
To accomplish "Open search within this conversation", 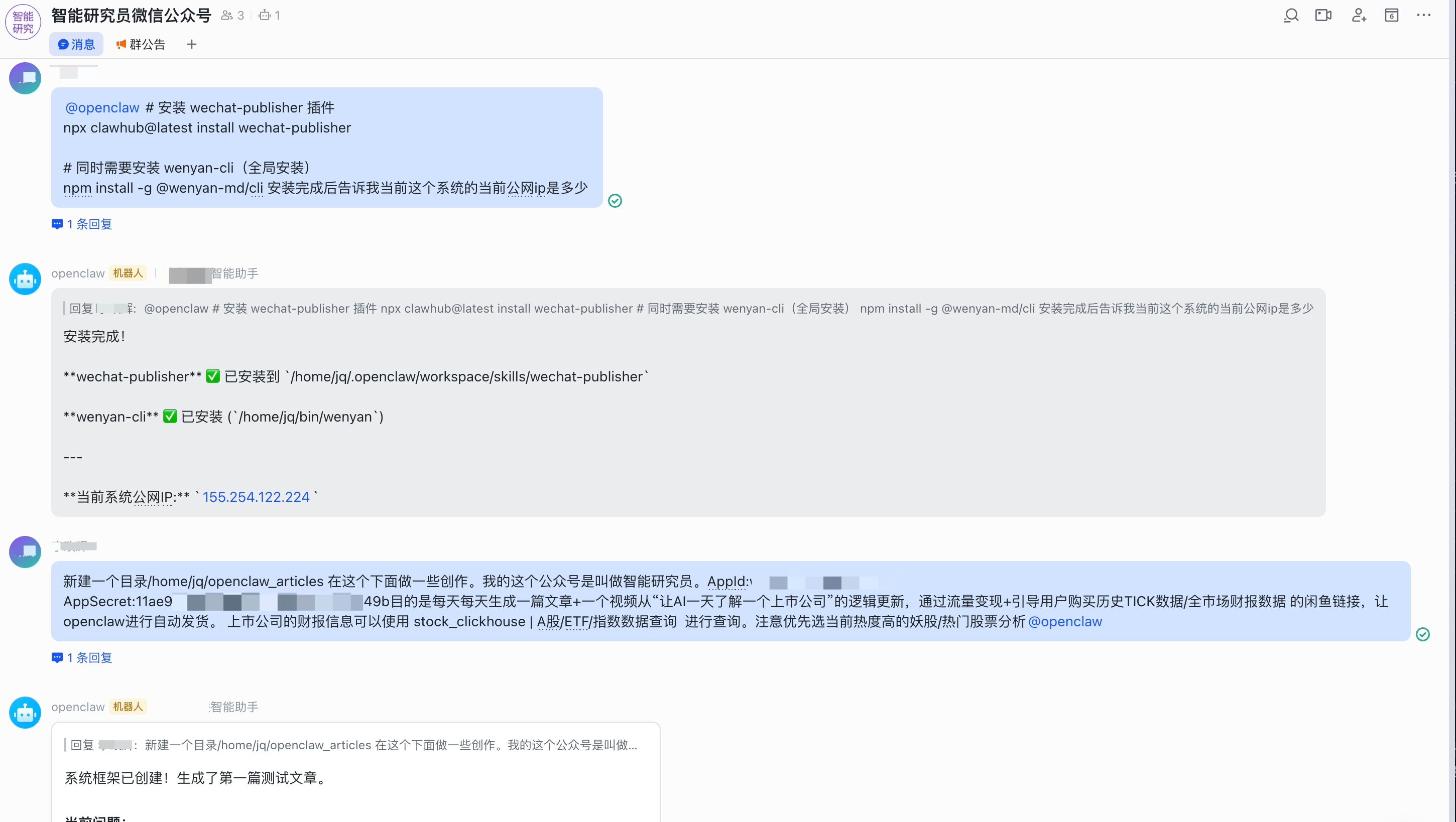I will pyautogui.click(x=1291, y=15).
